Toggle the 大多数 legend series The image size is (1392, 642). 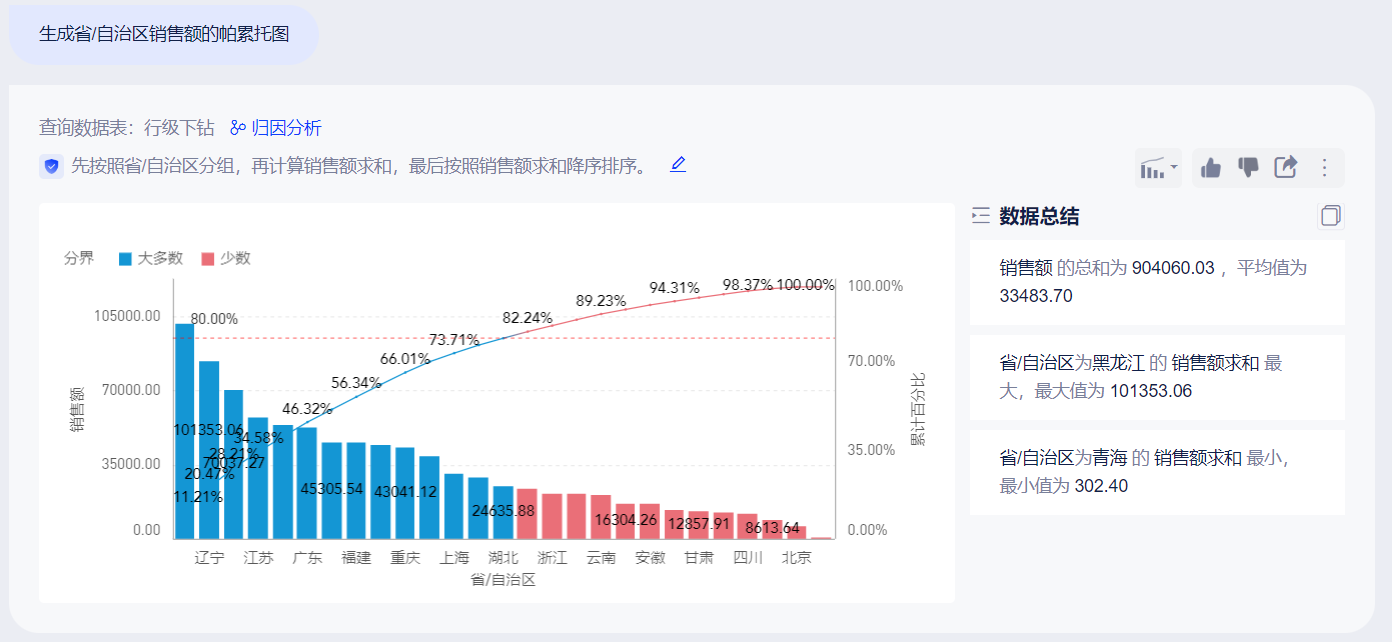tap(150, 258)
